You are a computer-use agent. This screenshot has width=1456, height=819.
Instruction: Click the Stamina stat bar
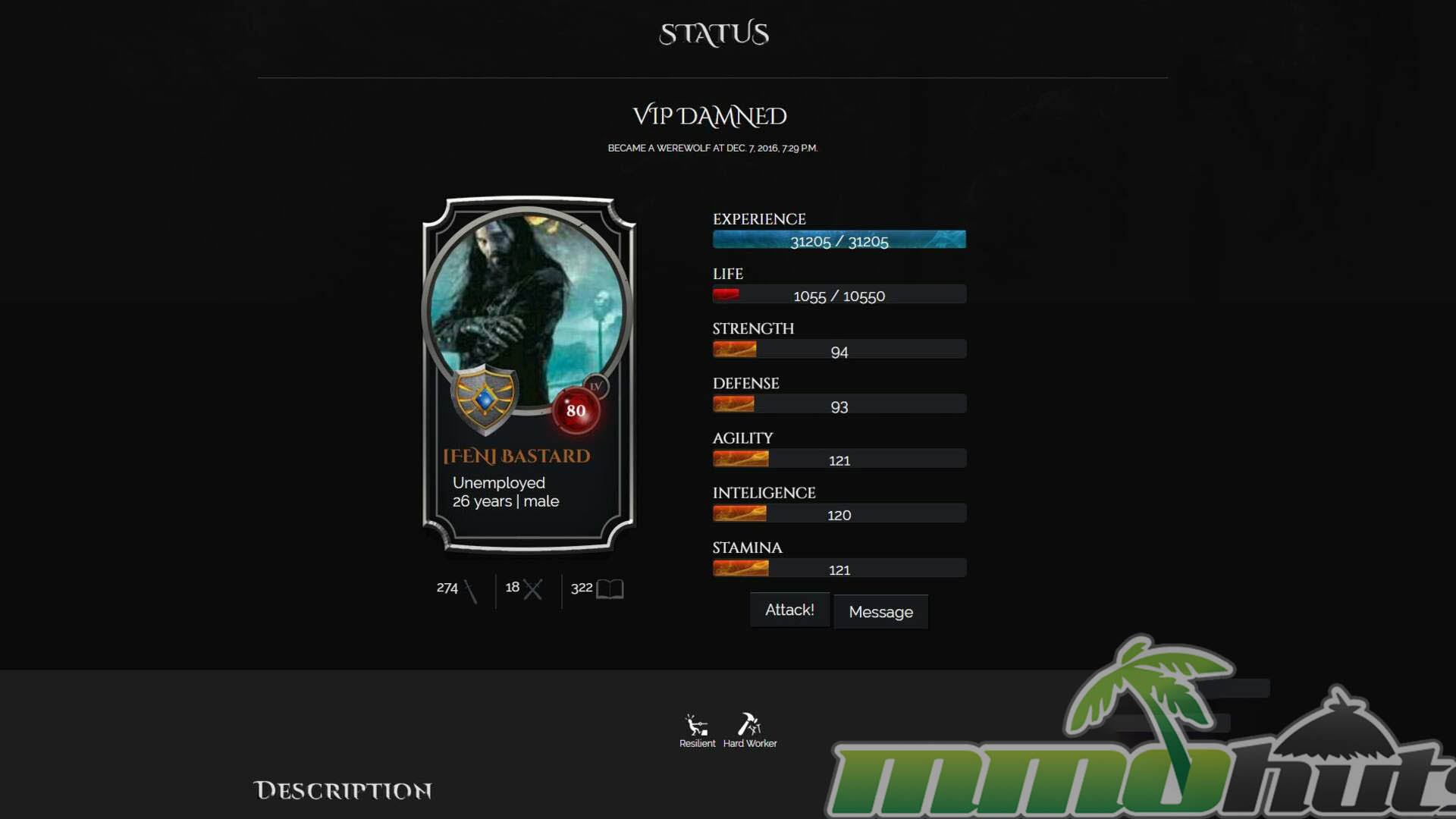coord(839,568)
